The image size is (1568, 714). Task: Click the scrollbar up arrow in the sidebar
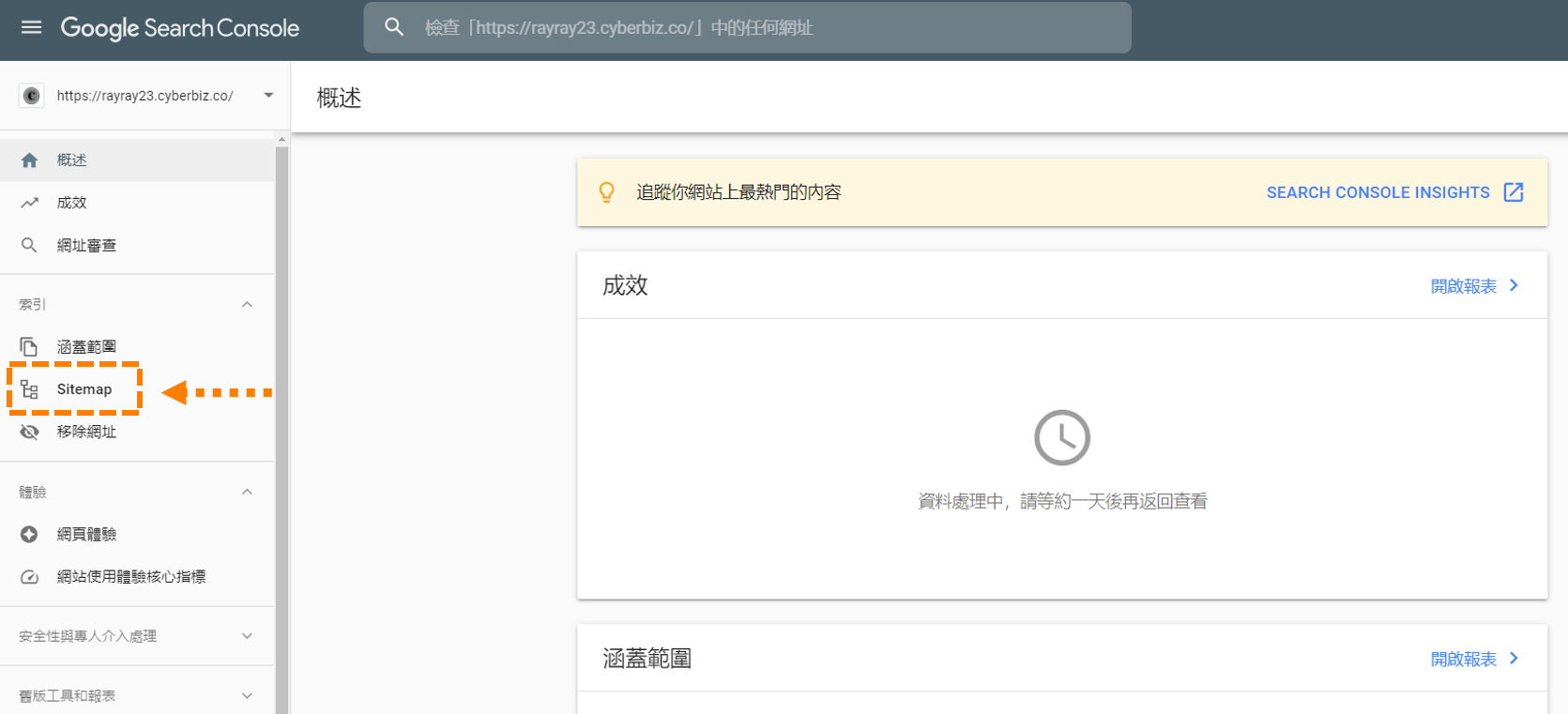click(282, 139)
